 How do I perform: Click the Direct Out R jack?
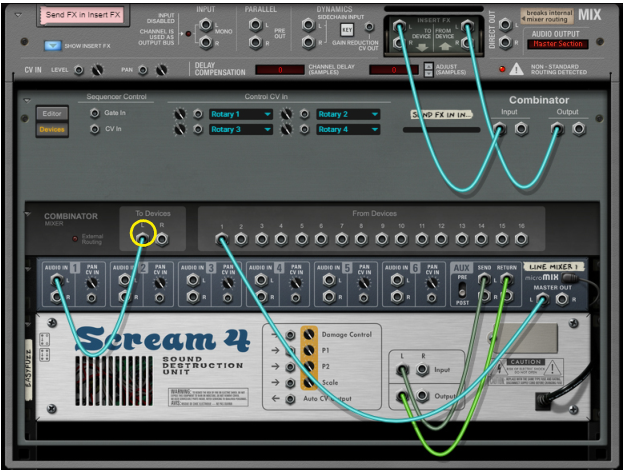(x=505, y=42)
